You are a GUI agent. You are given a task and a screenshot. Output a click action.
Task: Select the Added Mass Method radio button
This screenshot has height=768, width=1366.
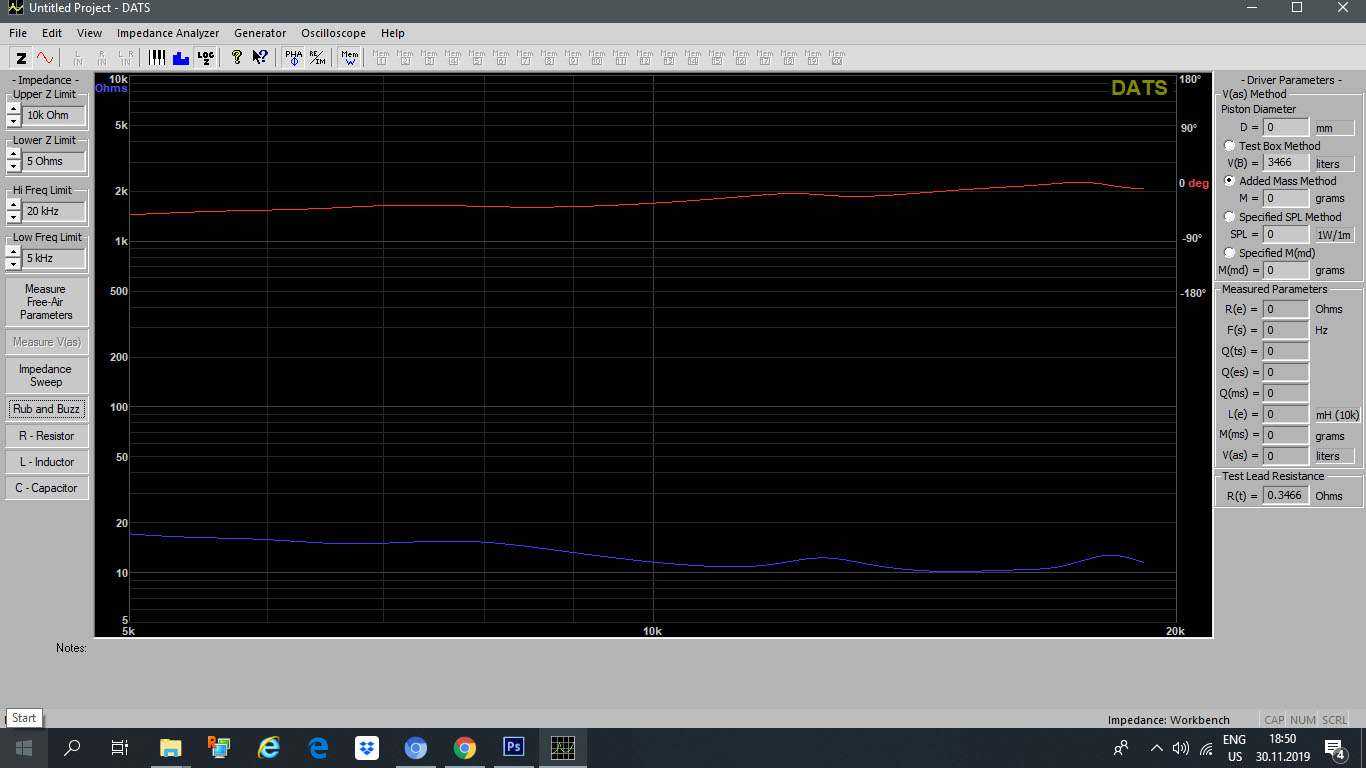tap(1230, 181)
